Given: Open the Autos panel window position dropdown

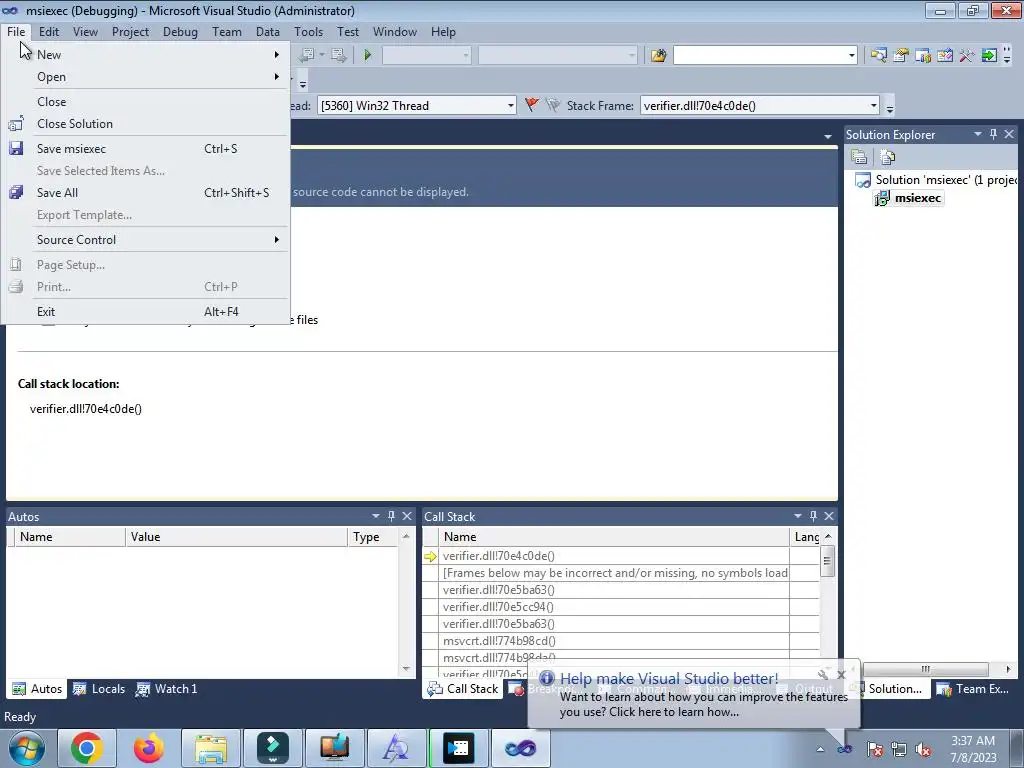Looking at the screenshot, I should tap(376, 516).
